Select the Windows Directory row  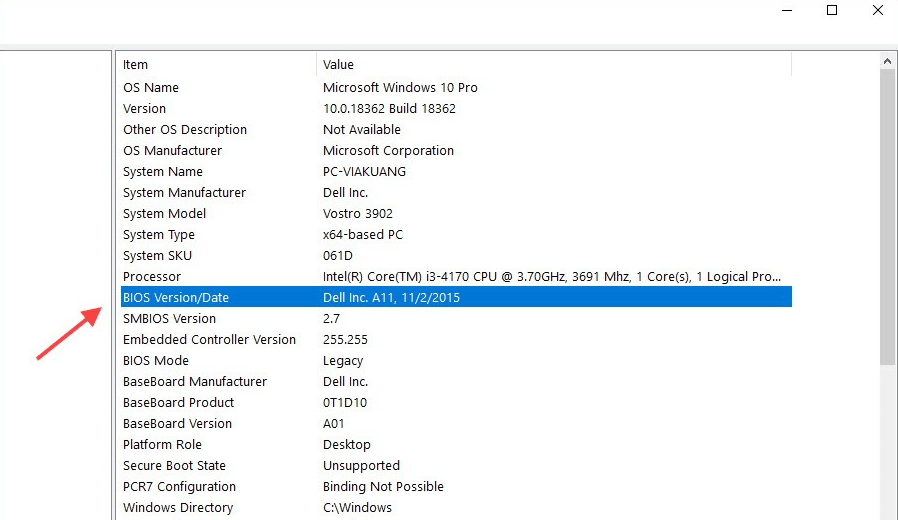pos(456,507)
